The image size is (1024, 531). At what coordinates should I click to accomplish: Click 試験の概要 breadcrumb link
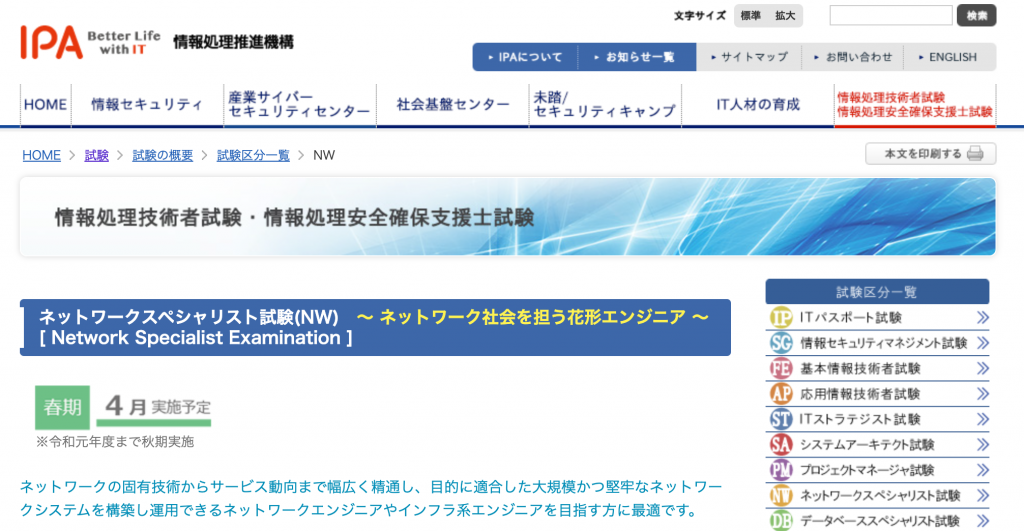coord(163,155)
